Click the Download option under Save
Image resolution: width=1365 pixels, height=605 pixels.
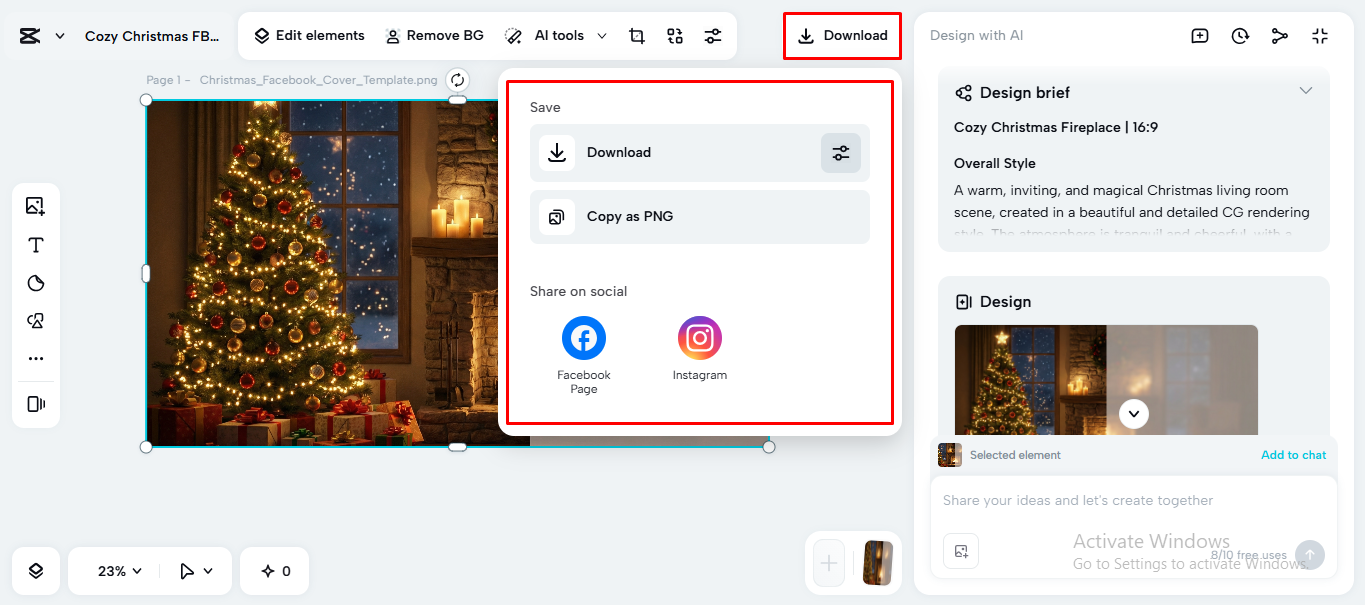pos(699,153)
